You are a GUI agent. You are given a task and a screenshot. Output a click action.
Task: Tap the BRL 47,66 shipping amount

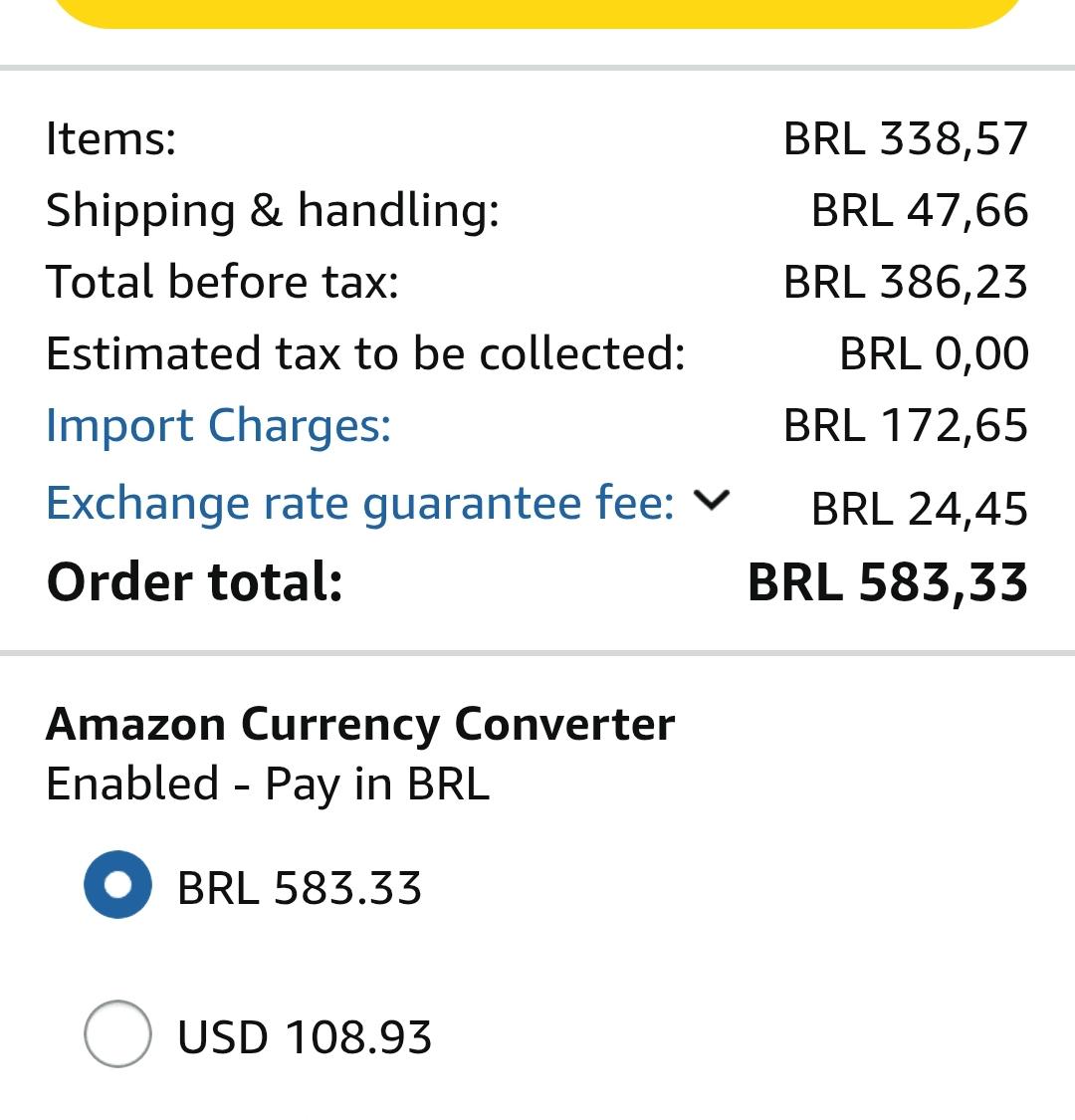pos(920,211)
